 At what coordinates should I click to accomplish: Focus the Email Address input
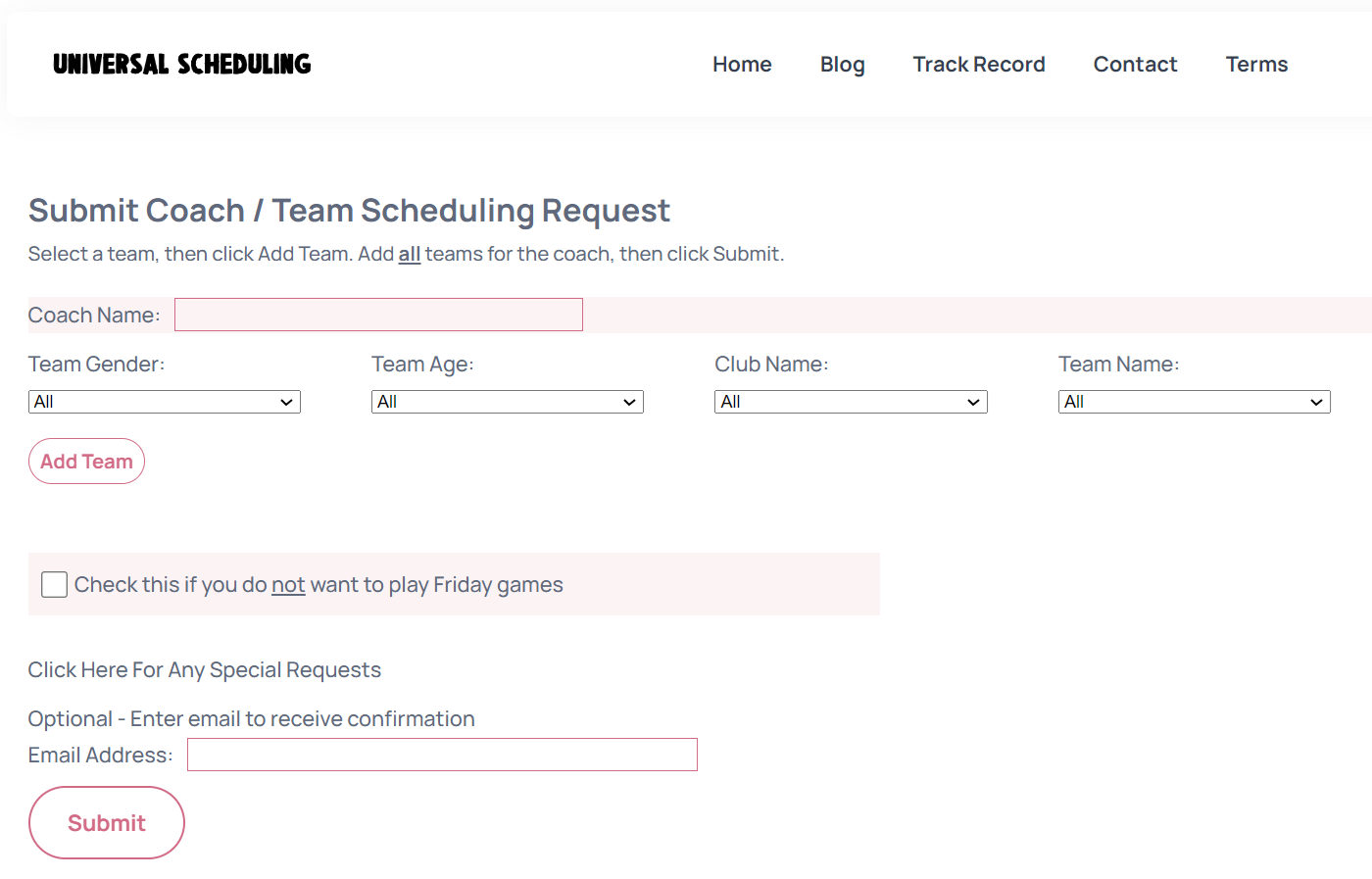[x=441, y=755]
